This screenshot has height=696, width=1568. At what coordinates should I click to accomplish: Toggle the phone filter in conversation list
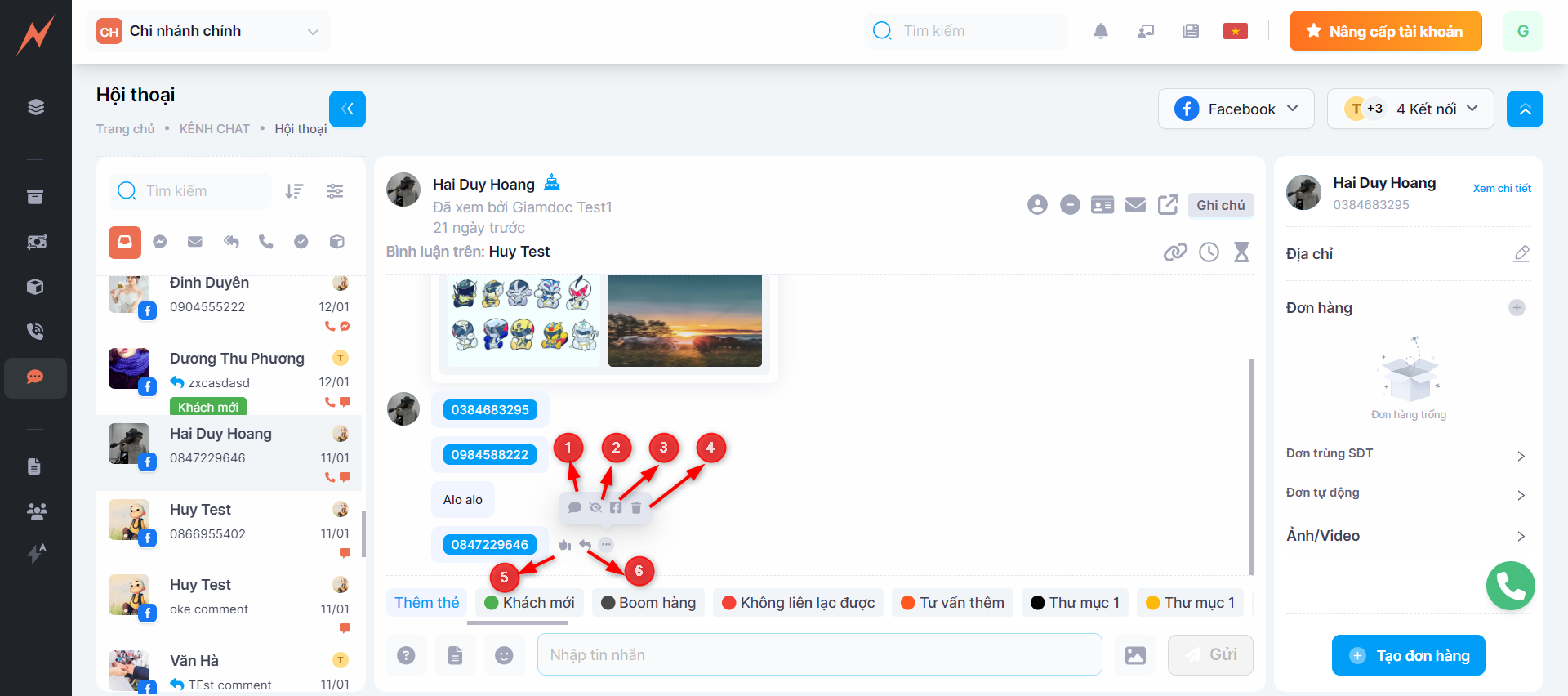tap(266, 242)
